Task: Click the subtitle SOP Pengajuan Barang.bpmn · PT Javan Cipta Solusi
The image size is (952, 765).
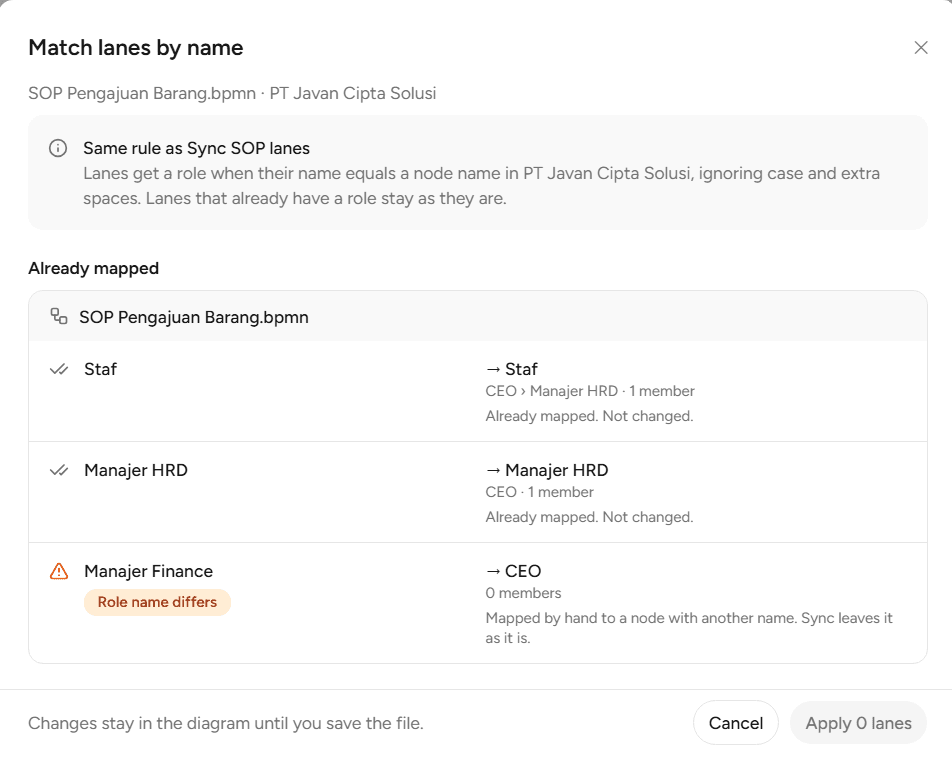Action: tap(233, 94)
